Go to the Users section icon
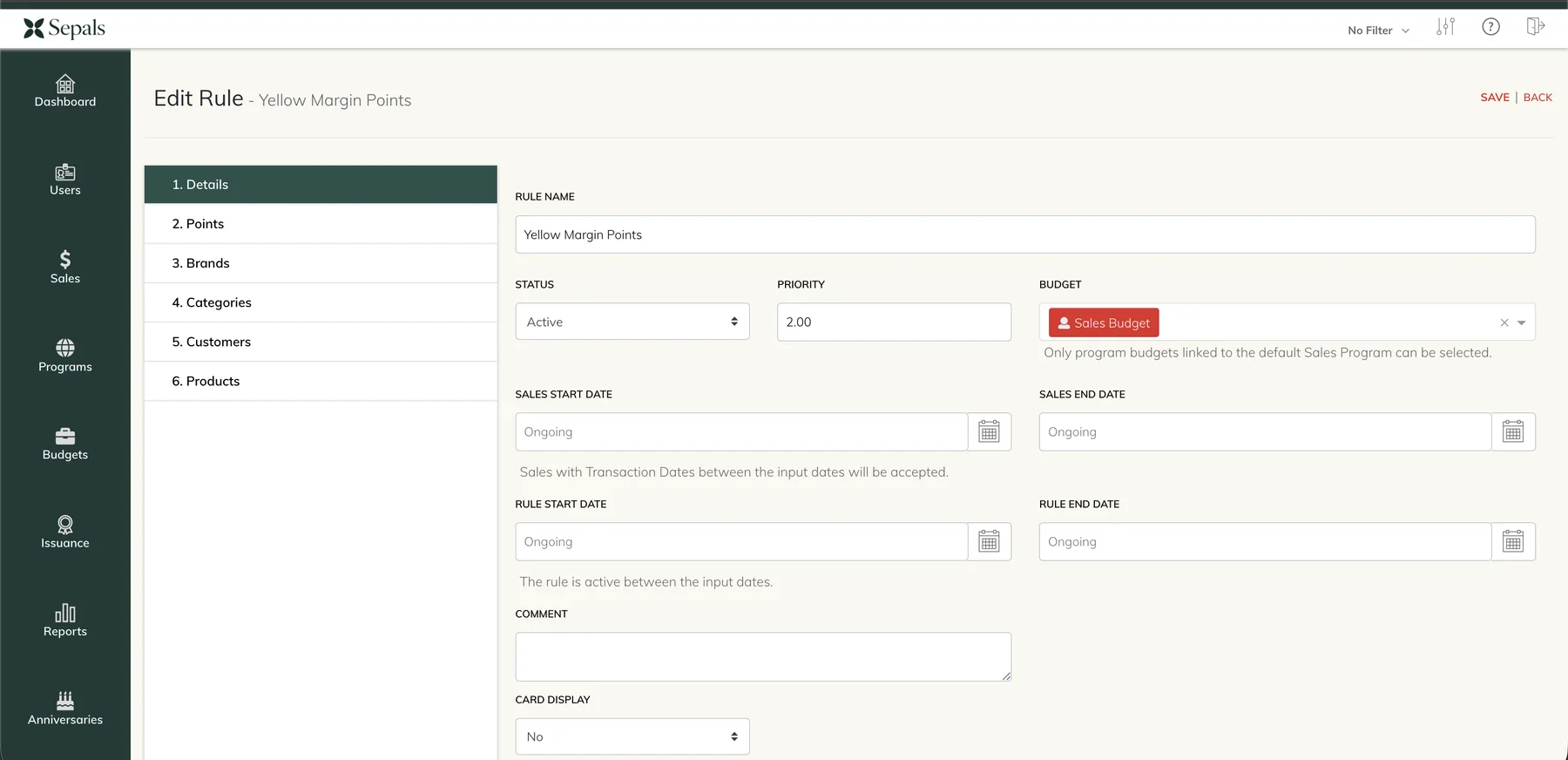Image resolution: width=1568 pixels, height=760 pixels. (x=65, y=172)
